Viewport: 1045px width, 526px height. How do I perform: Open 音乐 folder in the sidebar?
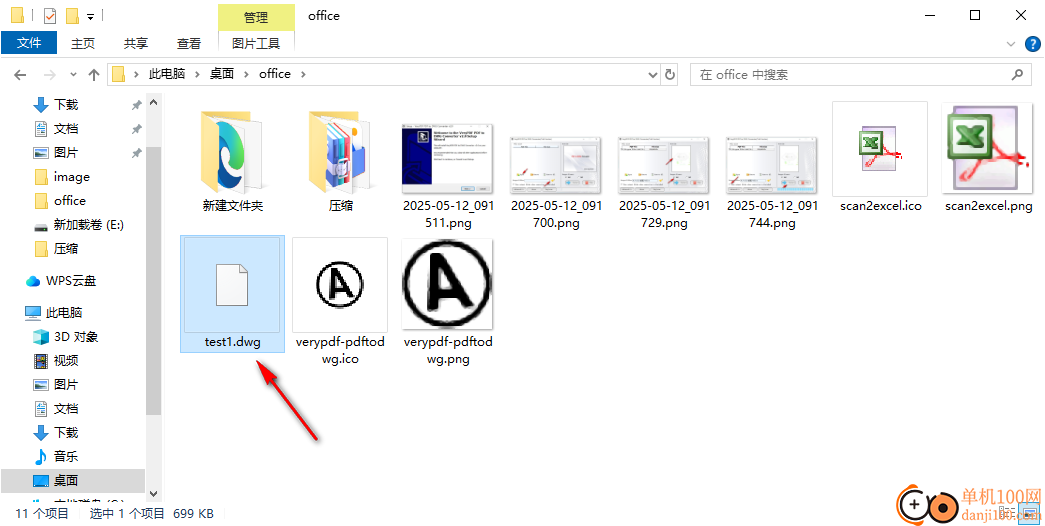pos(56,457)
